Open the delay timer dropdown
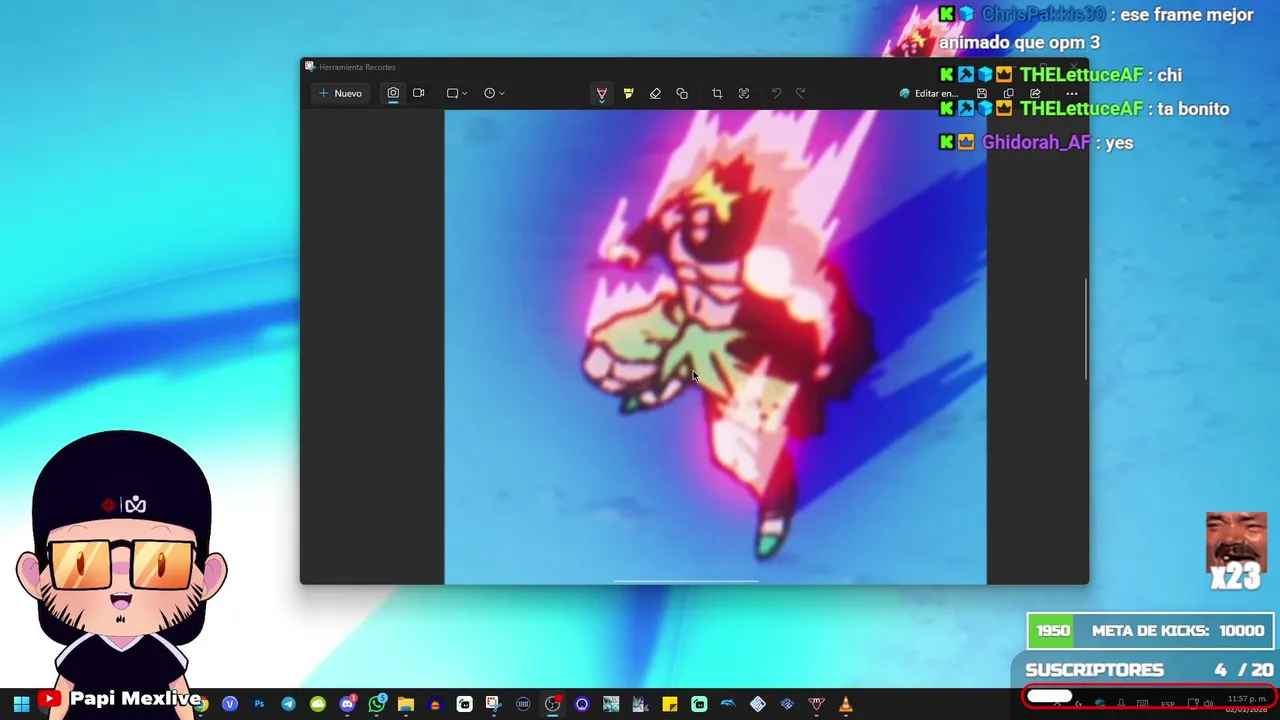 click(494, 93)
